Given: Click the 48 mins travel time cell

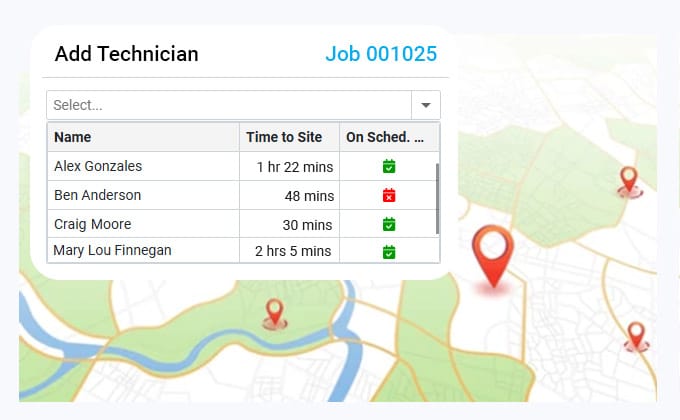Looking at the screenshot, I should (x=289, y=195).
